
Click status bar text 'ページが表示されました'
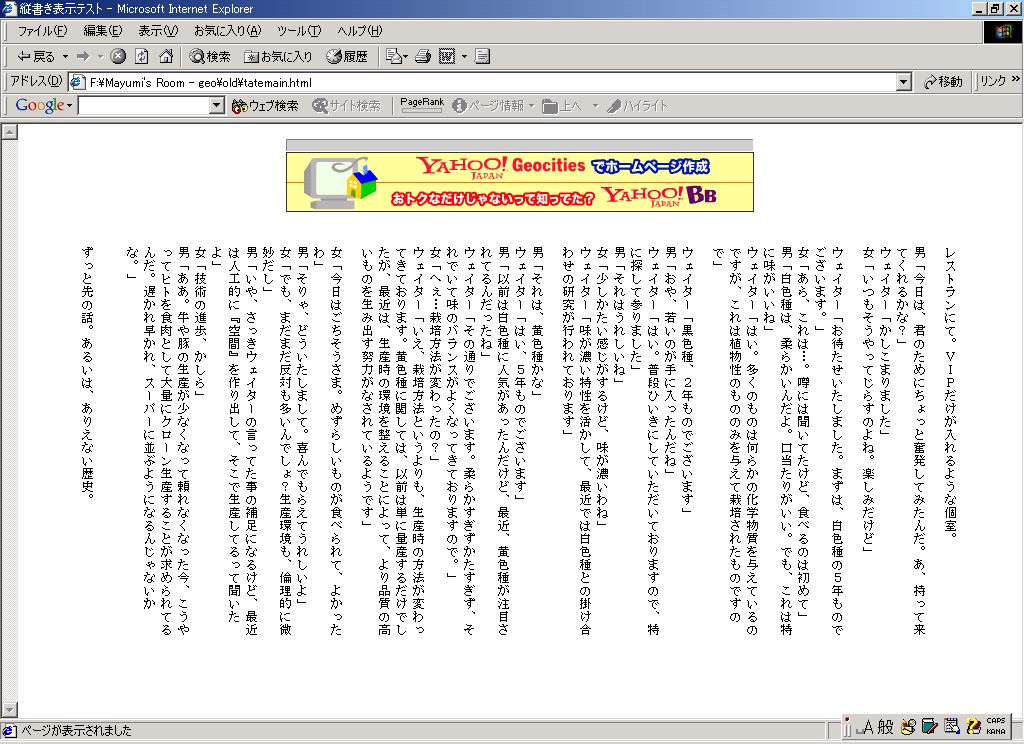[x=76, y=730]
